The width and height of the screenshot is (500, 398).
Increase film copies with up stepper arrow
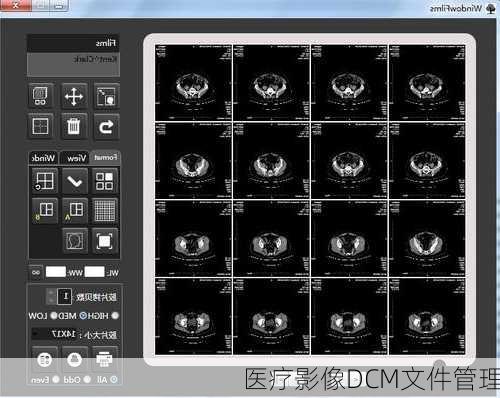click(51, 292)
